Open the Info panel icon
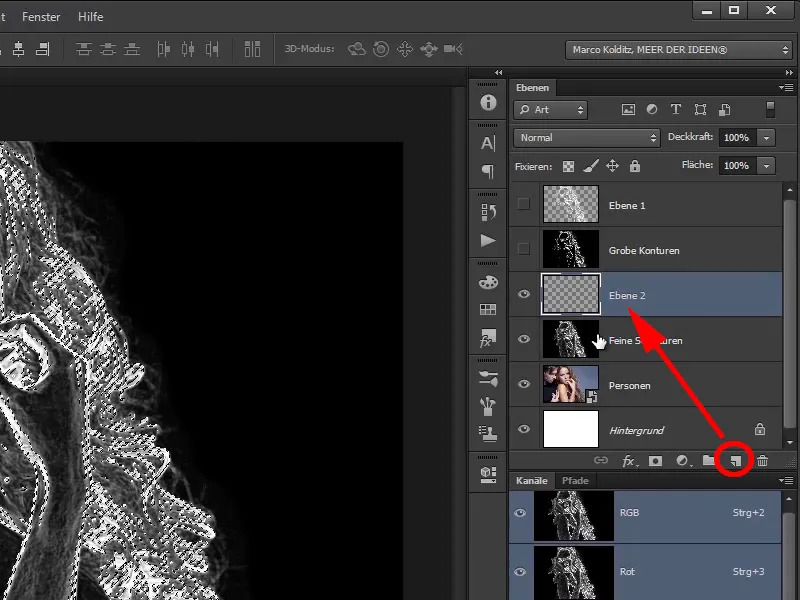The image size is (800, 600). point(487,100)
